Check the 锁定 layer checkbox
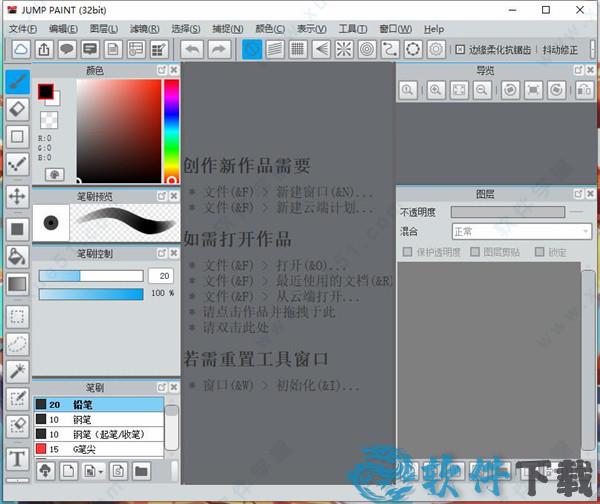This screenshot has width=600, height=504. pyautogui.click(x=540, y=252)
